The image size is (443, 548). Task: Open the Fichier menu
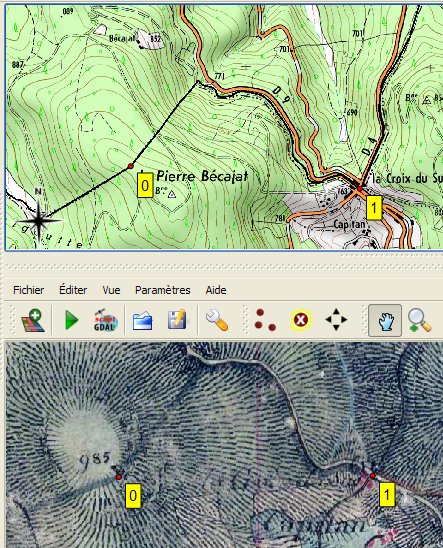(x=29, y=290)
